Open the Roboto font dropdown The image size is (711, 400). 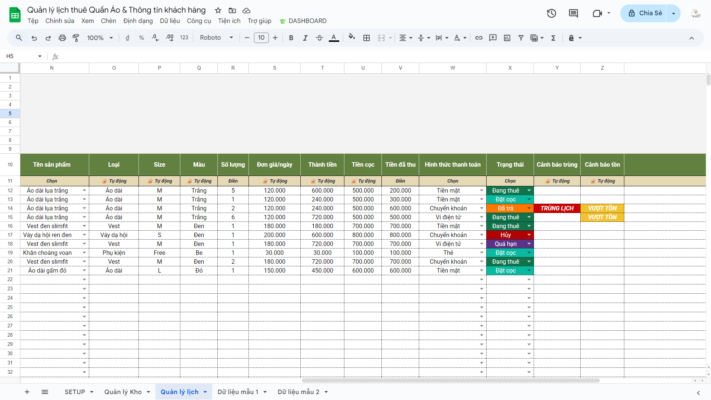coord(214,38)
